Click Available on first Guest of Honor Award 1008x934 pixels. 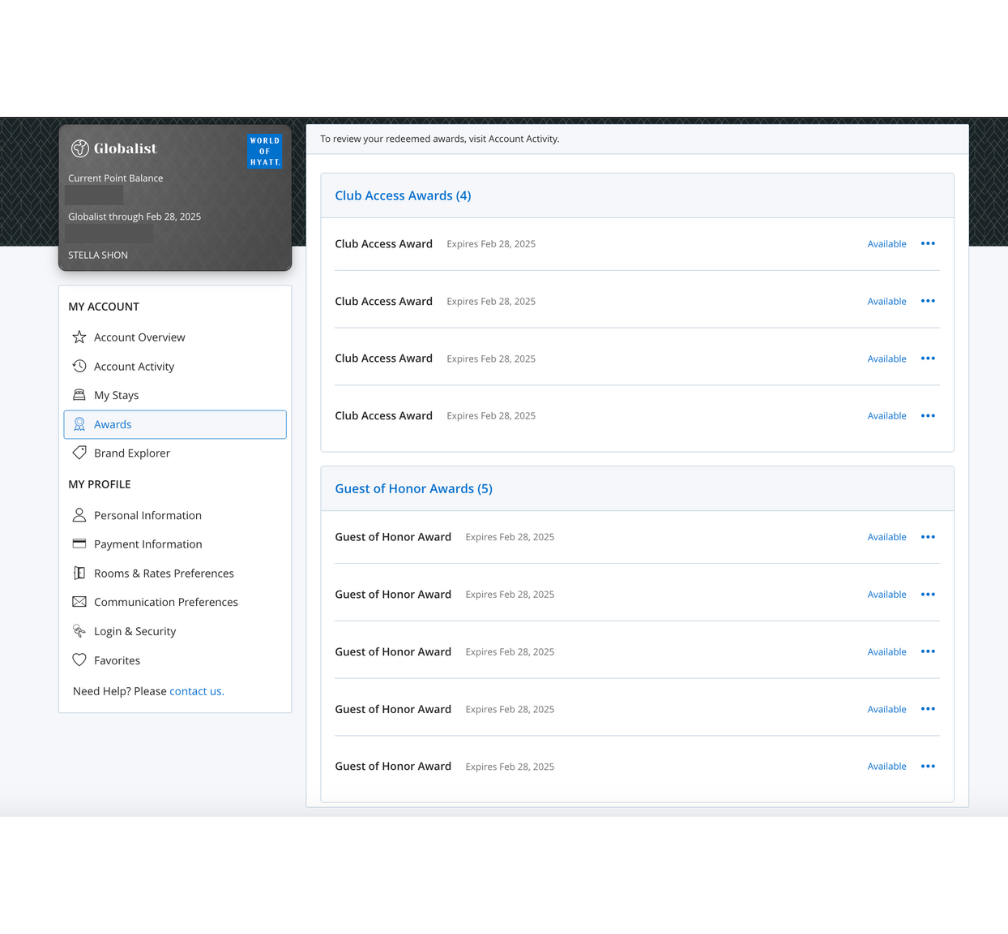(886, 537)
